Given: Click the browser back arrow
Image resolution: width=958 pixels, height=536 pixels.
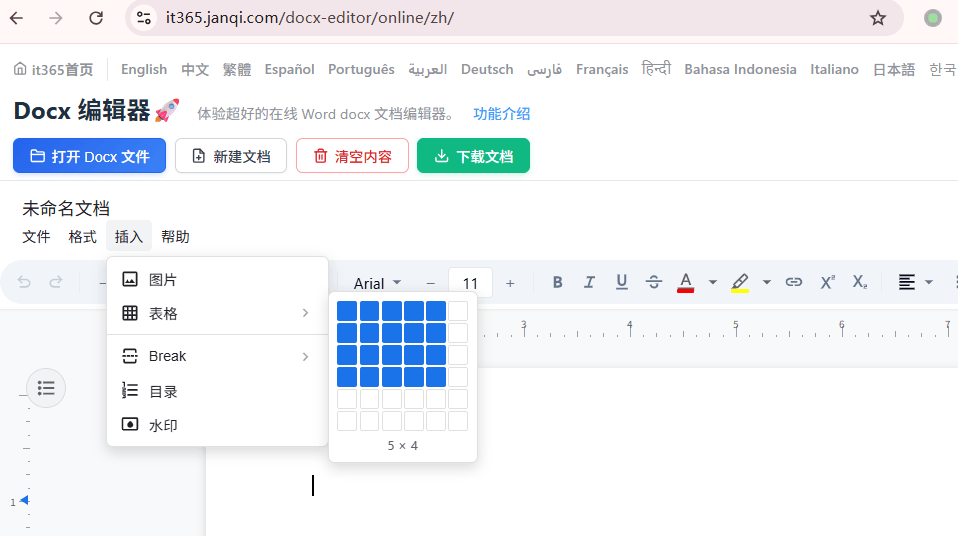Looking at the screenshot, I should [x=16, y=18].
